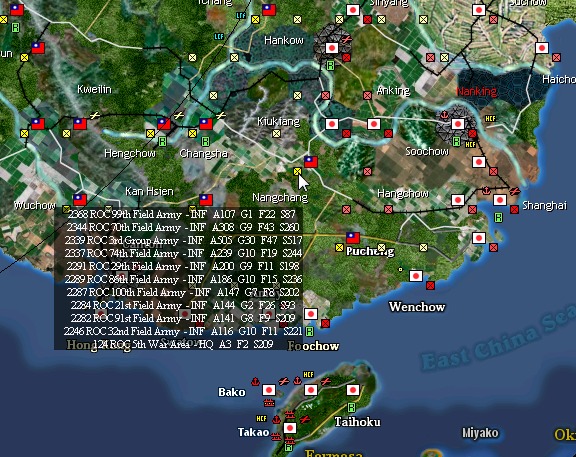Click the '2284 ROC 21st Field Army' row
The image size is (576, 457).
point(183,305)
